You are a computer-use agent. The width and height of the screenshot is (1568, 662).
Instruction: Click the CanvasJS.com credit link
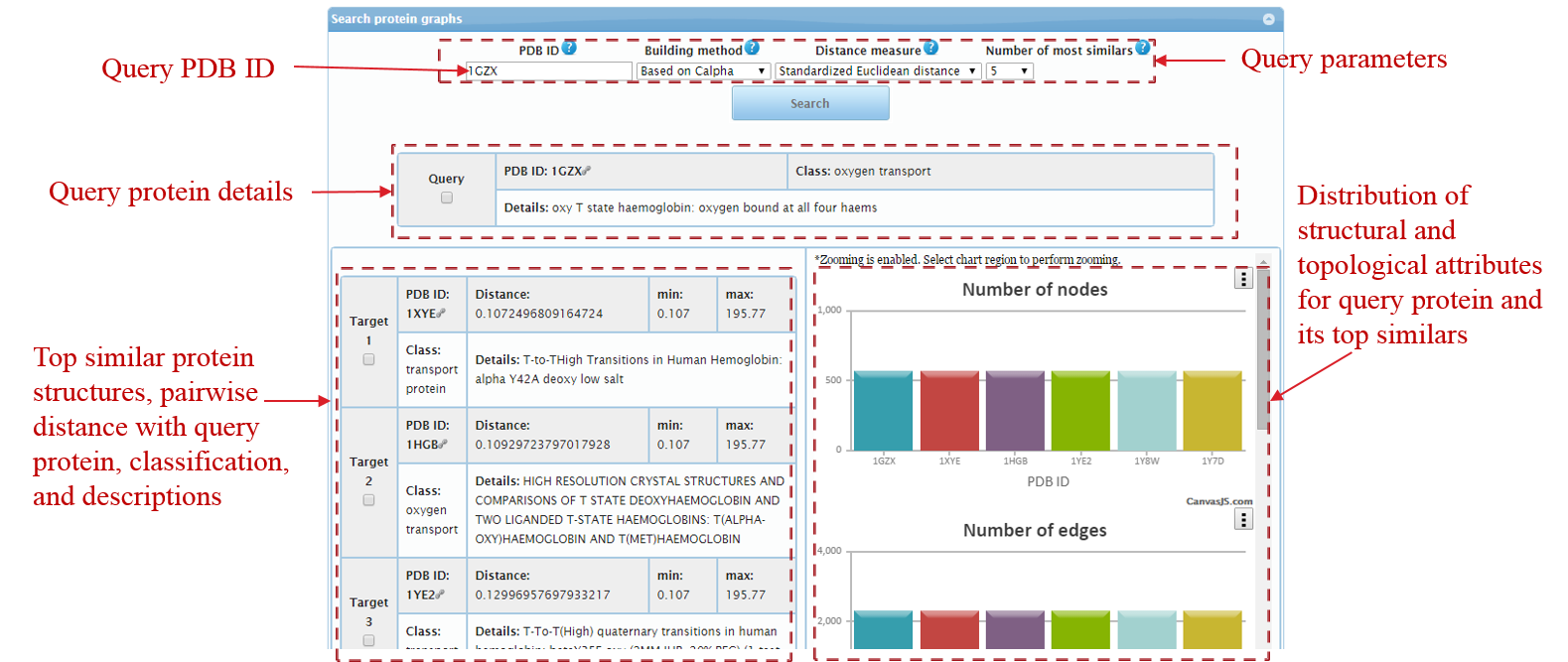coord(1218,501)
